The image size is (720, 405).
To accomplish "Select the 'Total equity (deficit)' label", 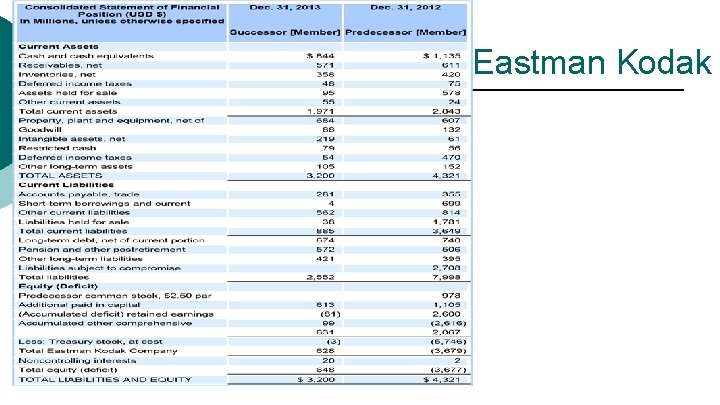I will [x=68, y=370].
